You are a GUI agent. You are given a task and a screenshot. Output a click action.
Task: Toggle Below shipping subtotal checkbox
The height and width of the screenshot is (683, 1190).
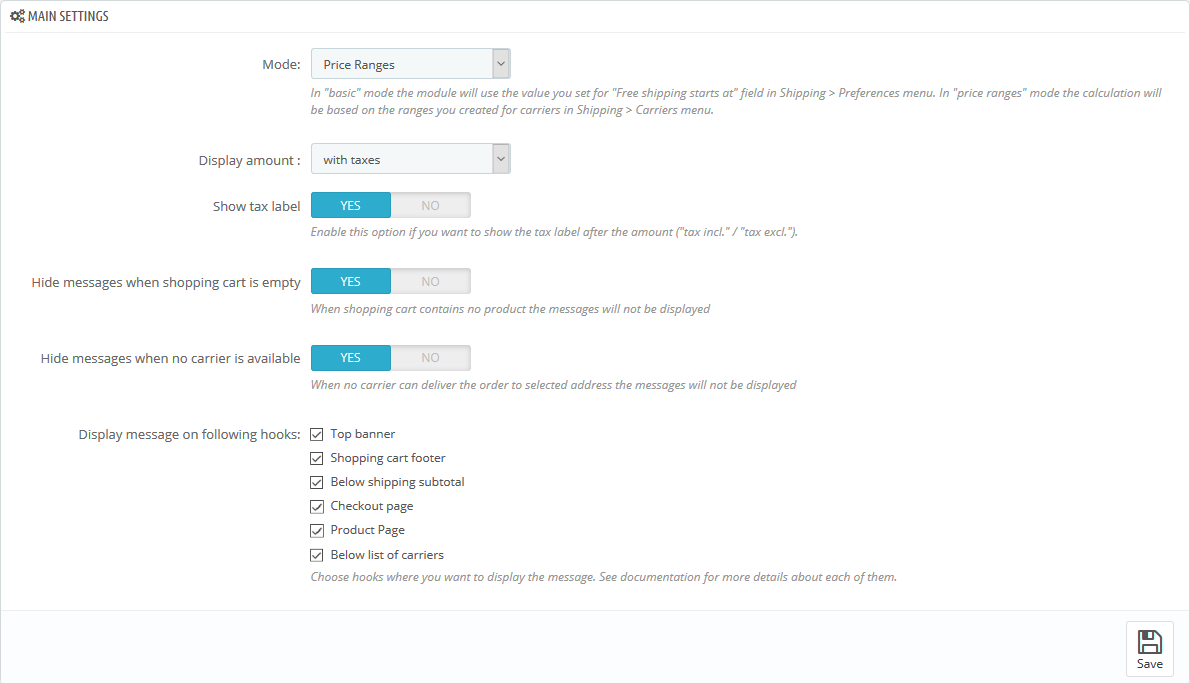[x=317, y=482]
